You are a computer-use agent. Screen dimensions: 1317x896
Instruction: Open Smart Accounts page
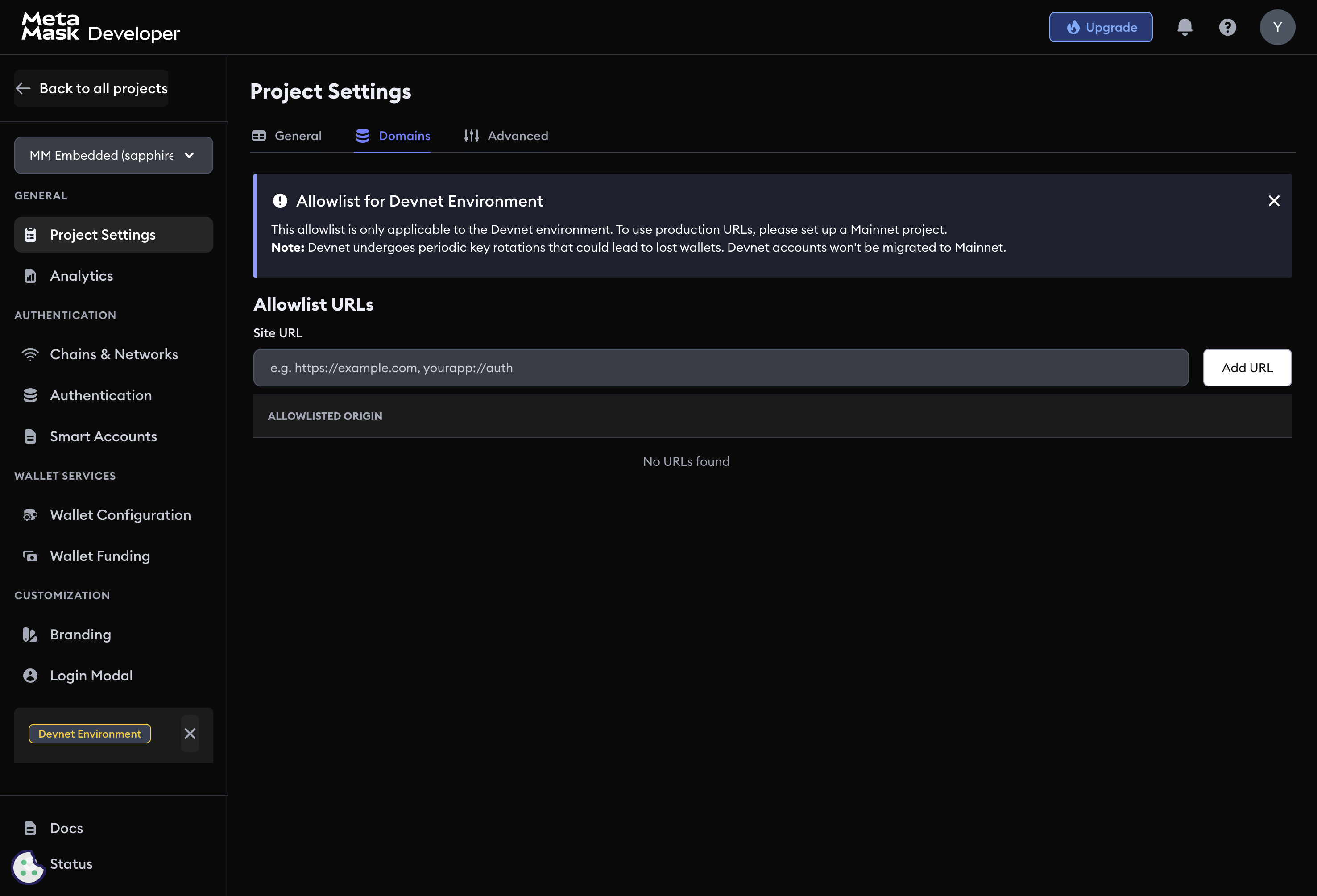tap(113, 436)
